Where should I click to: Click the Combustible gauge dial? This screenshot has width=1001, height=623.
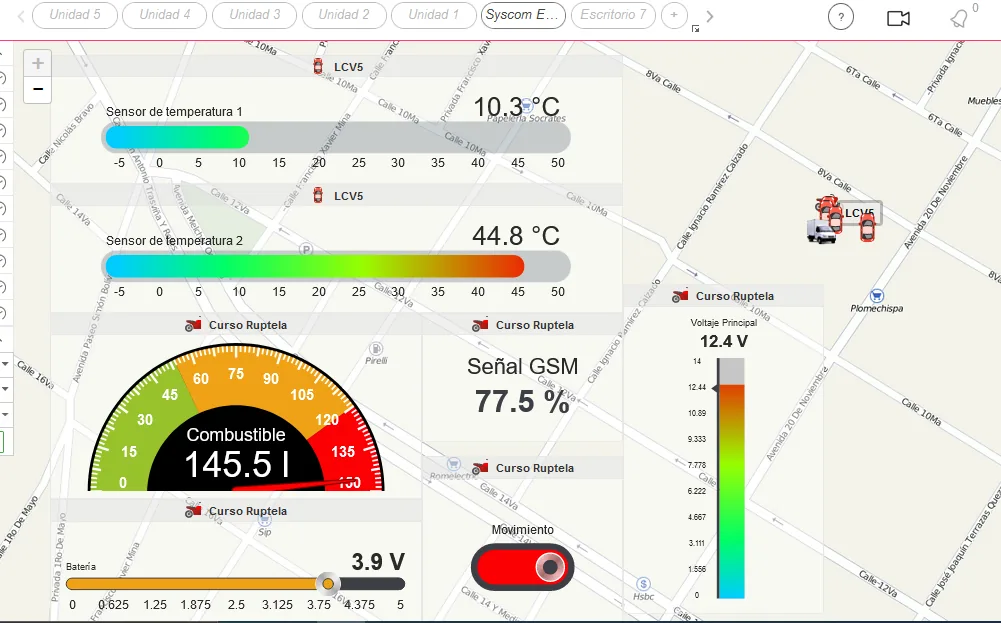pos(236,417)
